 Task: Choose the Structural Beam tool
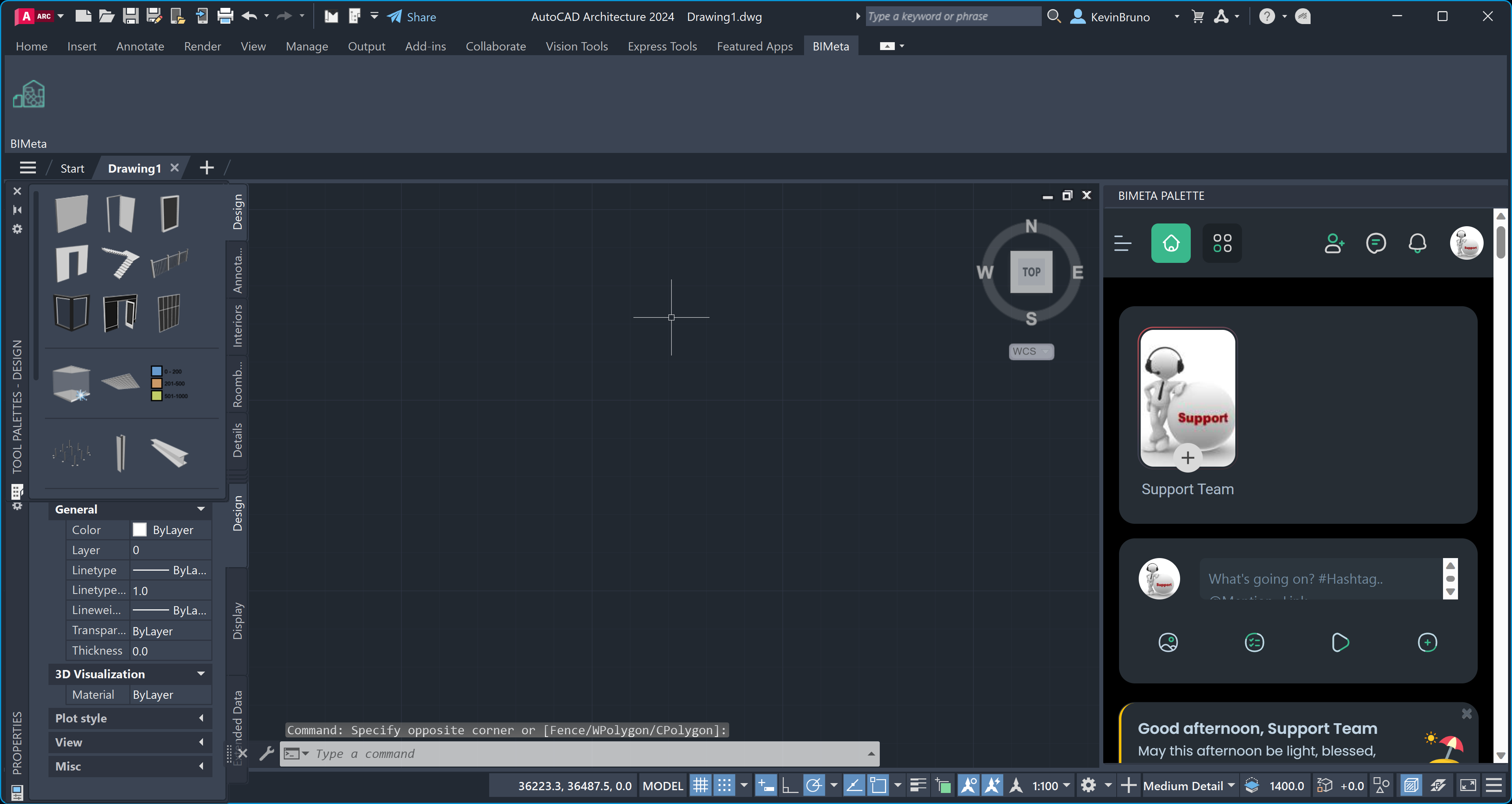tap(169, 453)
